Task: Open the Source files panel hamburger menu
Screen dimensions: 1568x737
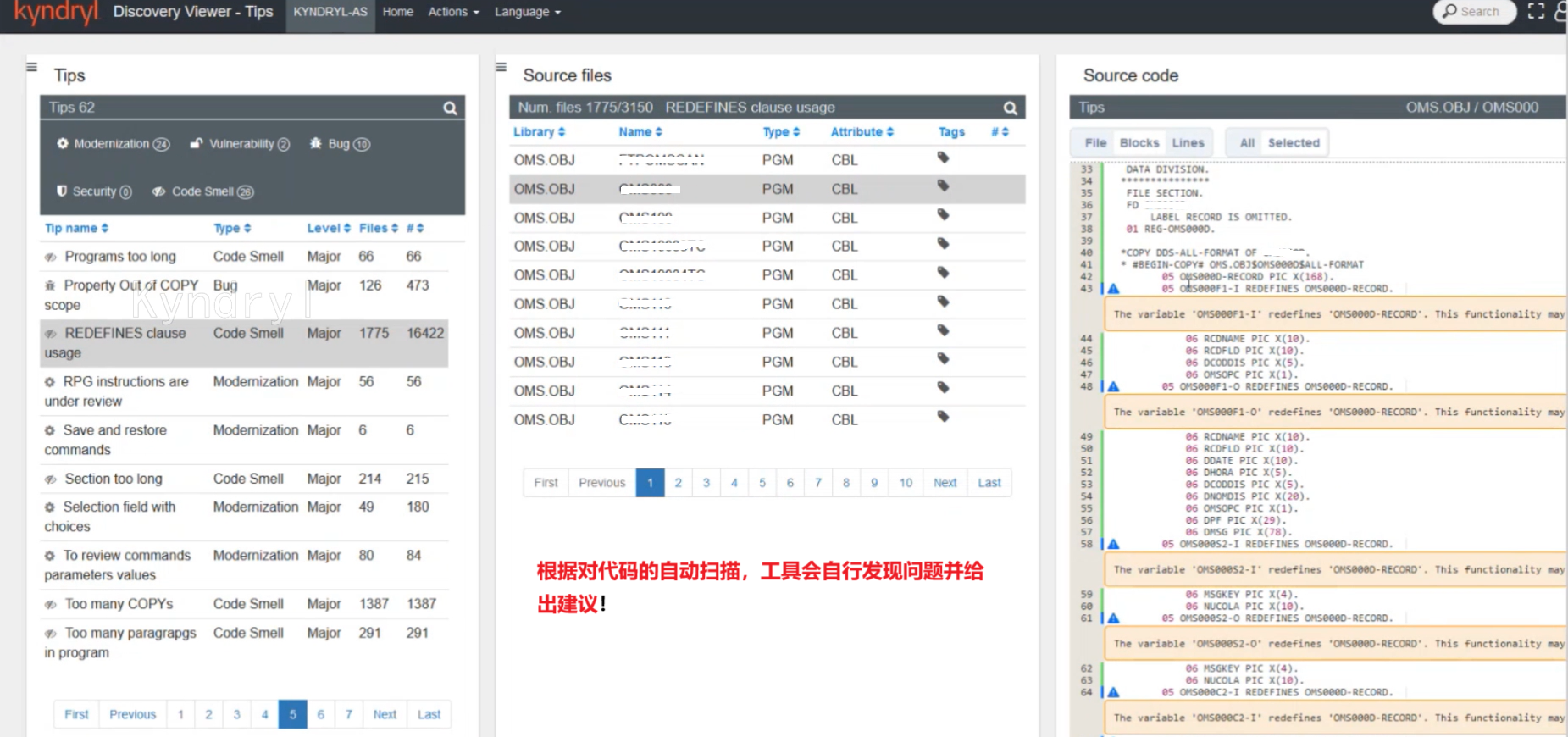Action: coord(501,67)
